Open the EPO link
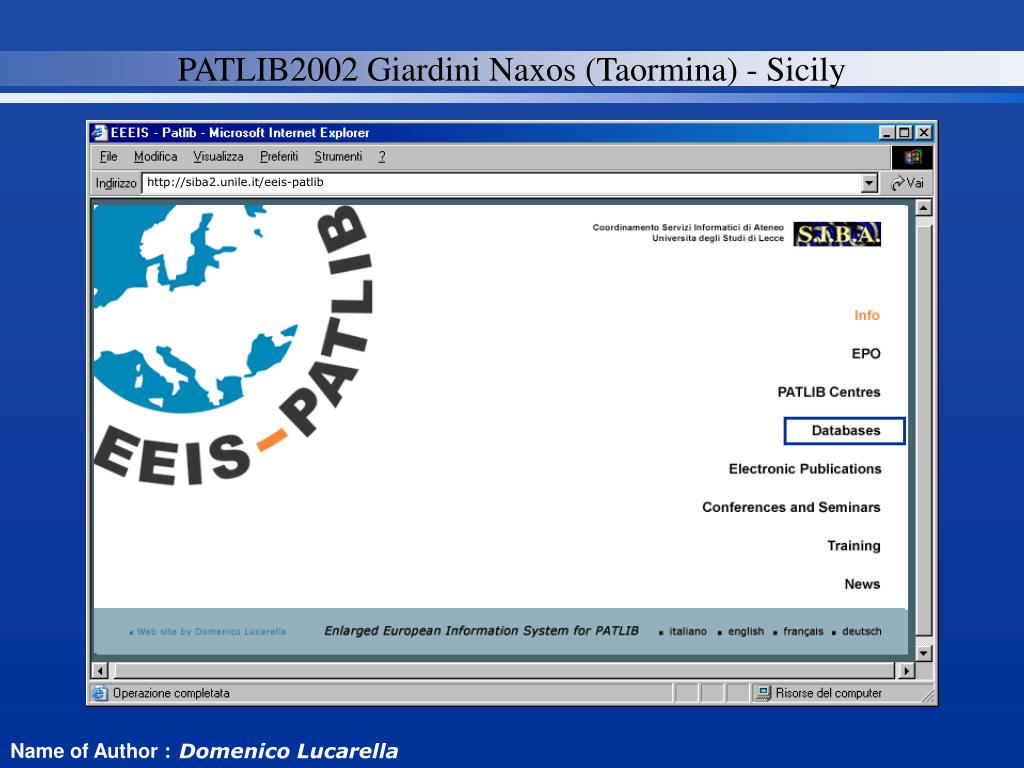 point(866,354)
